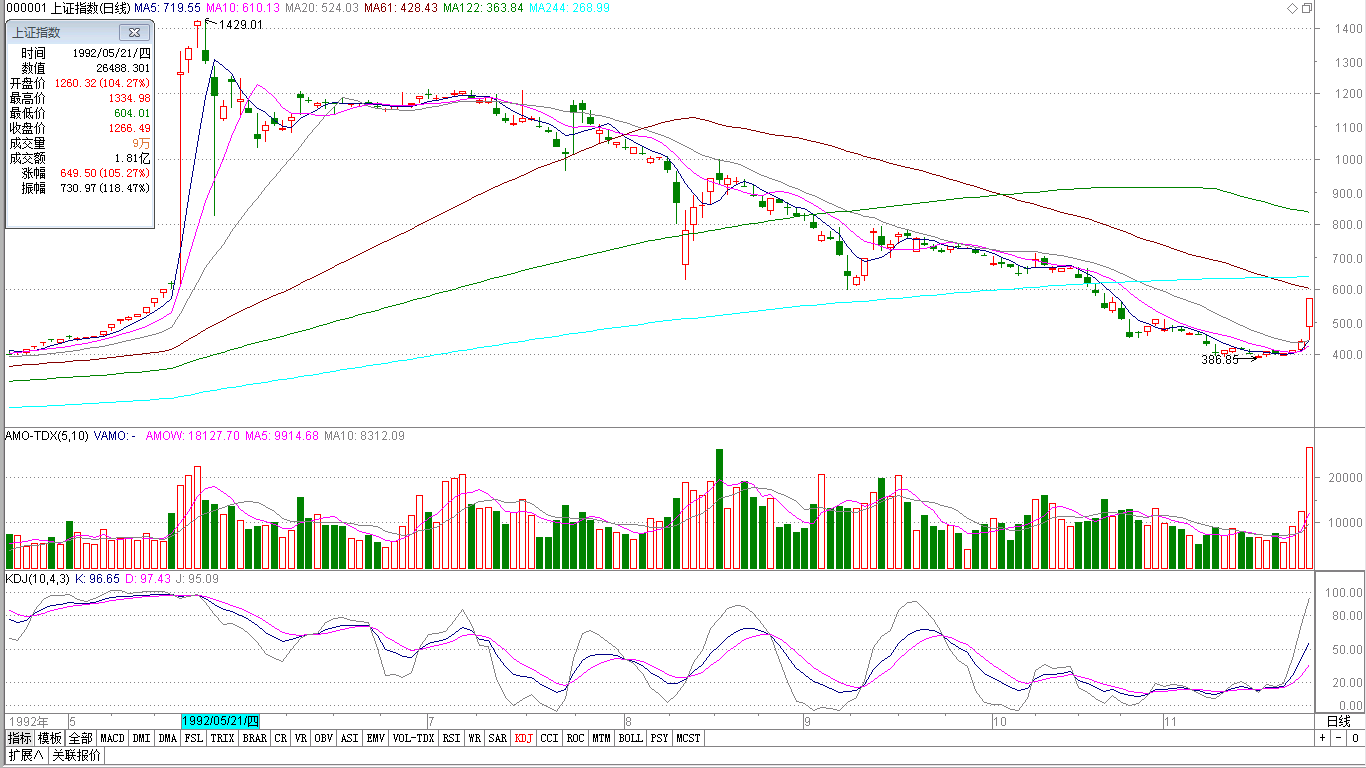This screenshot has width=1366, height=768.
Task: Click the 1992年 label on time axis
Action: [x=29, y=721]
